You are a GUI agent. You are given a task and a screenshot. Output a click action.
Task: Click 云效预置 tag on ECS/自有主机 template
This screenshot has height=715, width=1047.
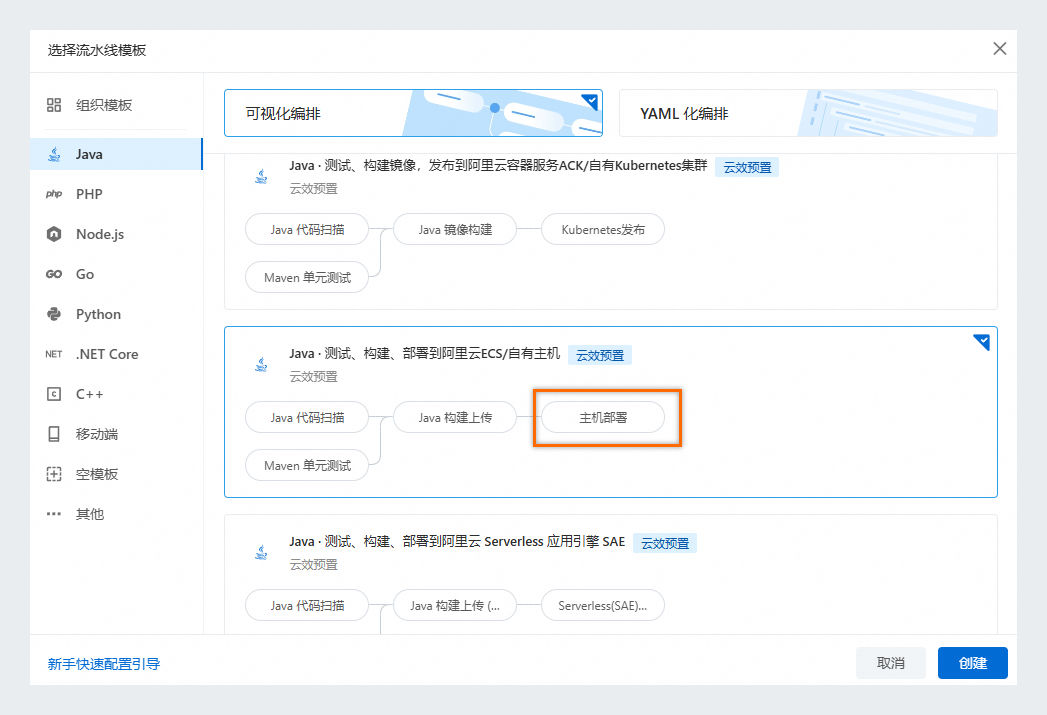600,355
